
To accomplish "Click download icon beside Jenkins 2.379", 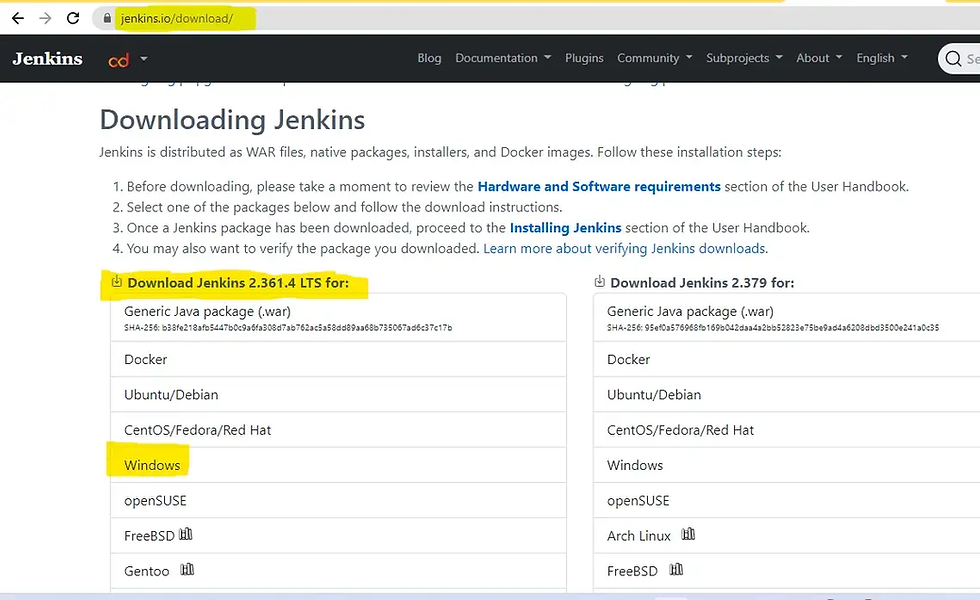I will point(599,281).
